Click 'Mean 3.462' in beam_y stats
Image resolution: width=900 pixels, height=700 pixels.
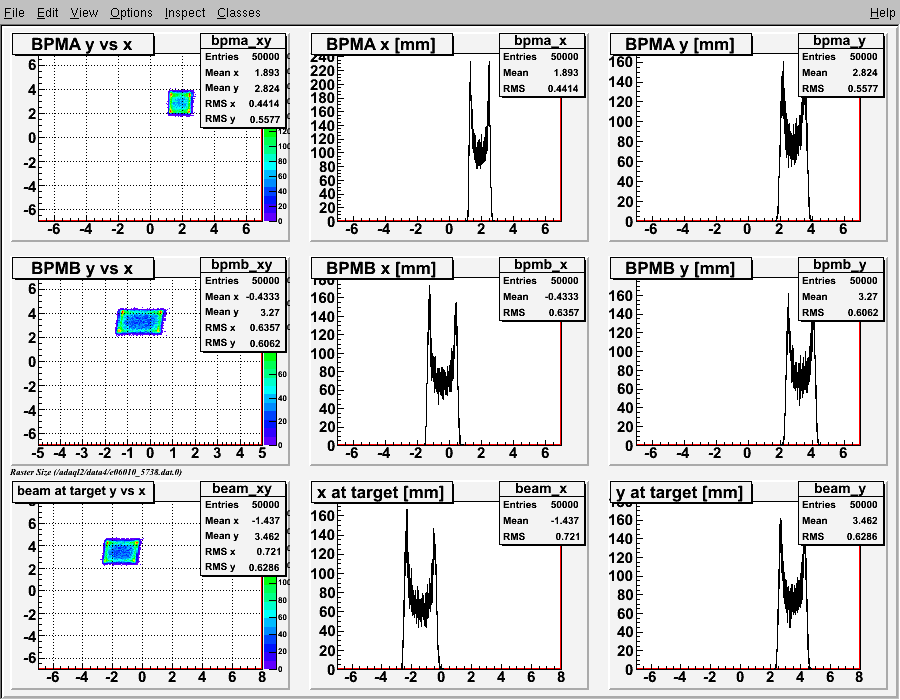[x=840, y=520]
